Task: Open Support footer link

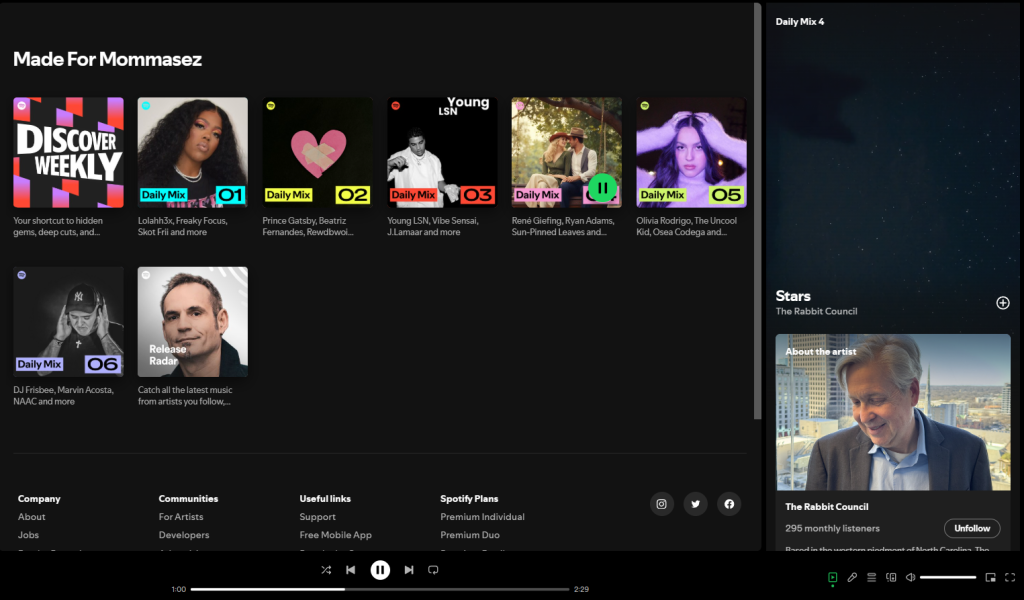Action: point(317,516)
